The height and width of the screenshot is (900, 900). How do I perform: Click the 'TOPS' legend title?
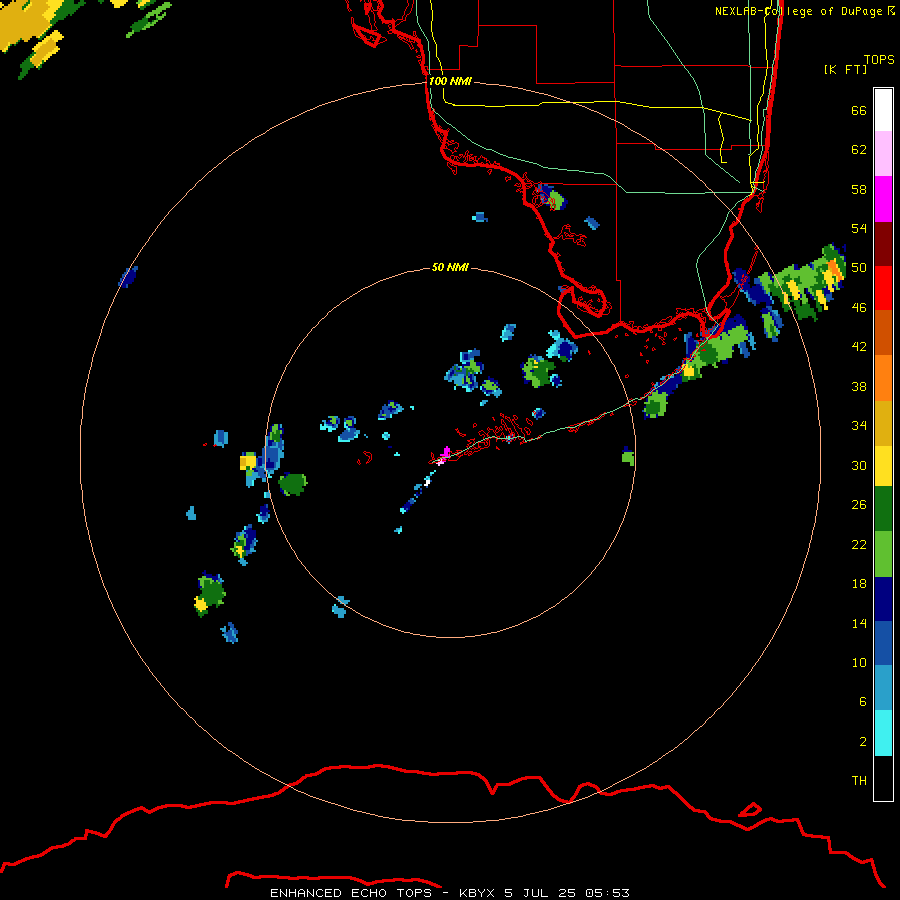point(879,60)
